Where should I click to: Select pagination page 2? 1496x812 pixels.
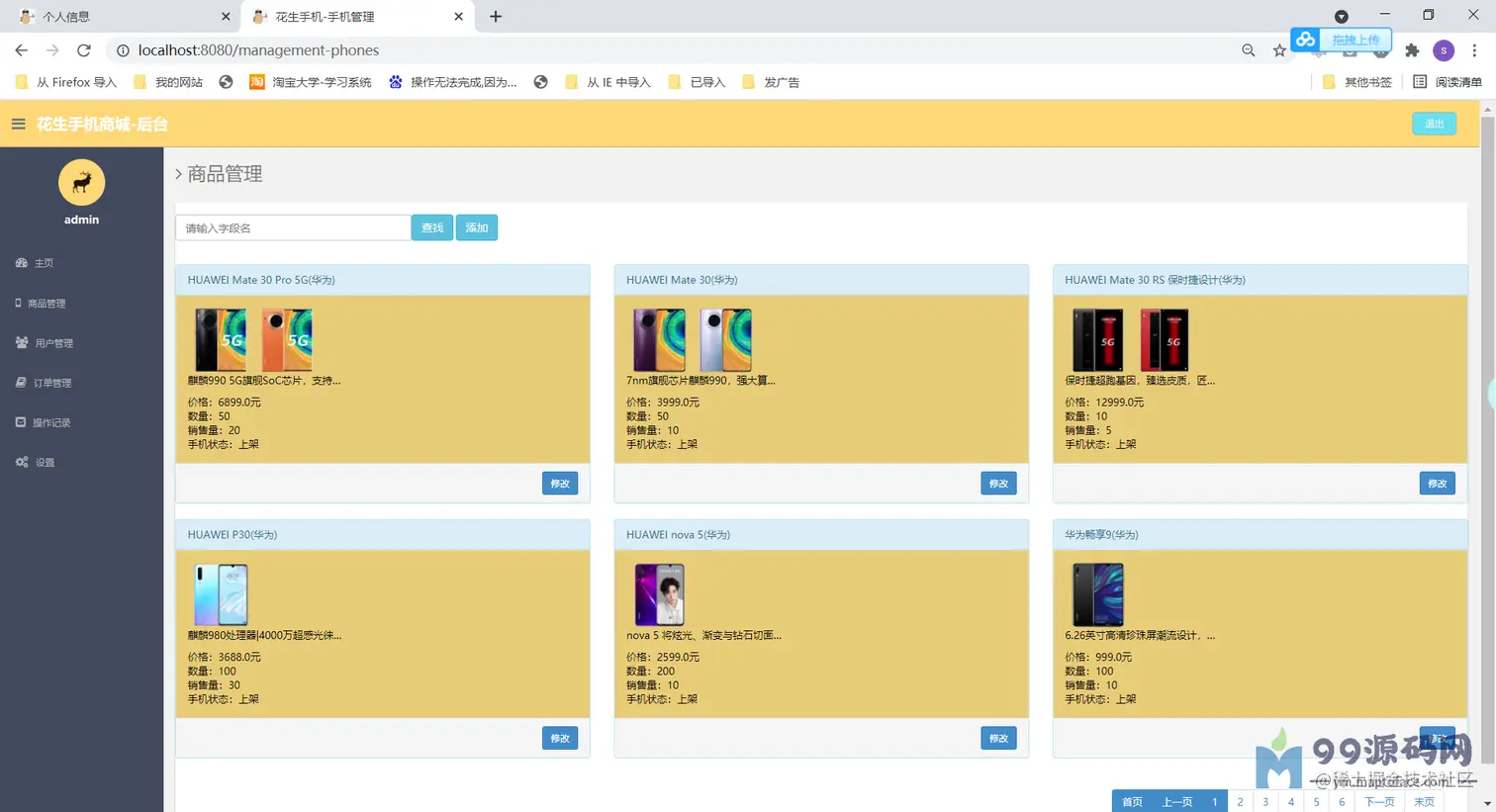1240,802
